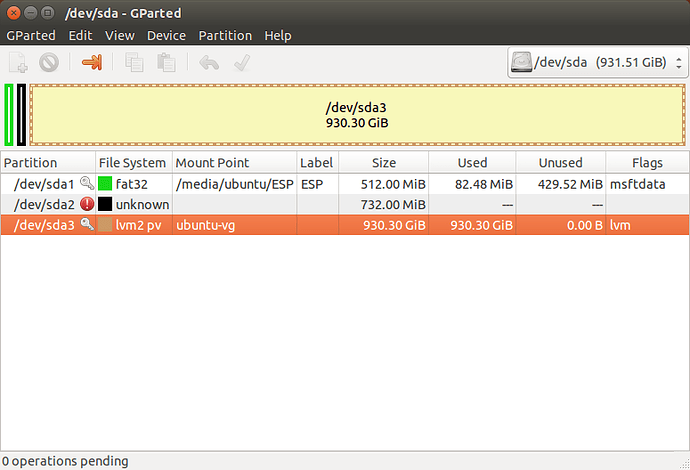Click the red warning icon beside /dev/sda2
Image resolution: width=690 pixels, height=470 pixels.
(x=87, y=204)
